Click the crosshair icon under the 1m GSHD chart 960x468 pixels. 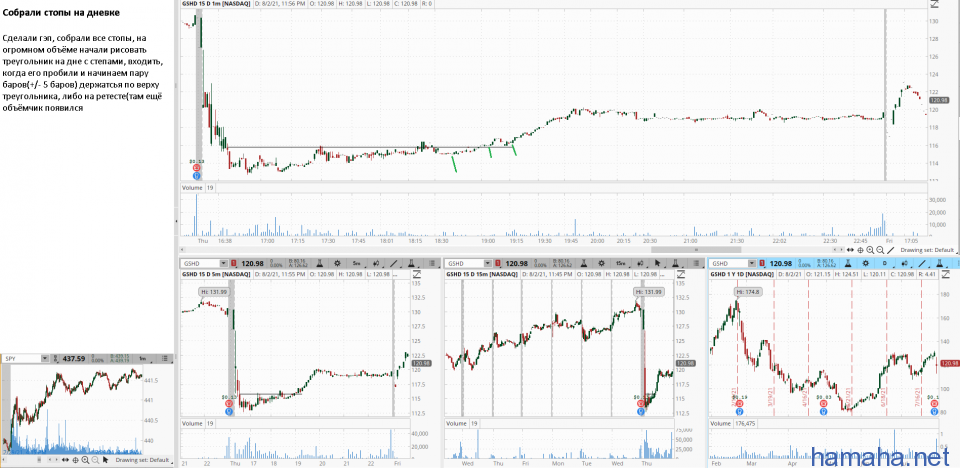pyautogui.click(x=860, y=250)
